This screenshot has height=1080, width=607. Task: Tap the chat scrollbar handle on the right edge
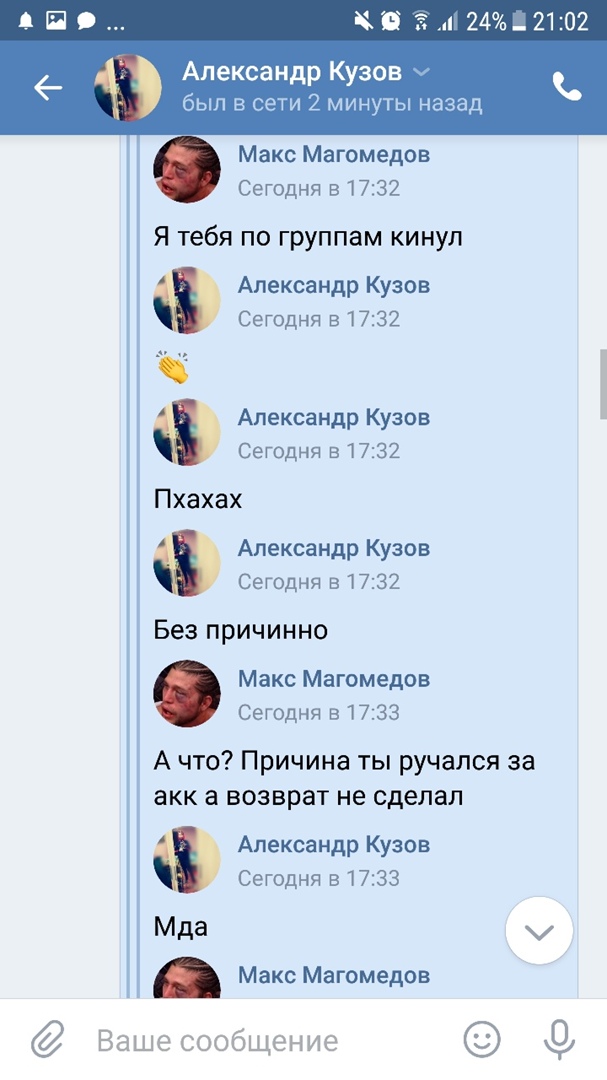click(x=603, y=384)
